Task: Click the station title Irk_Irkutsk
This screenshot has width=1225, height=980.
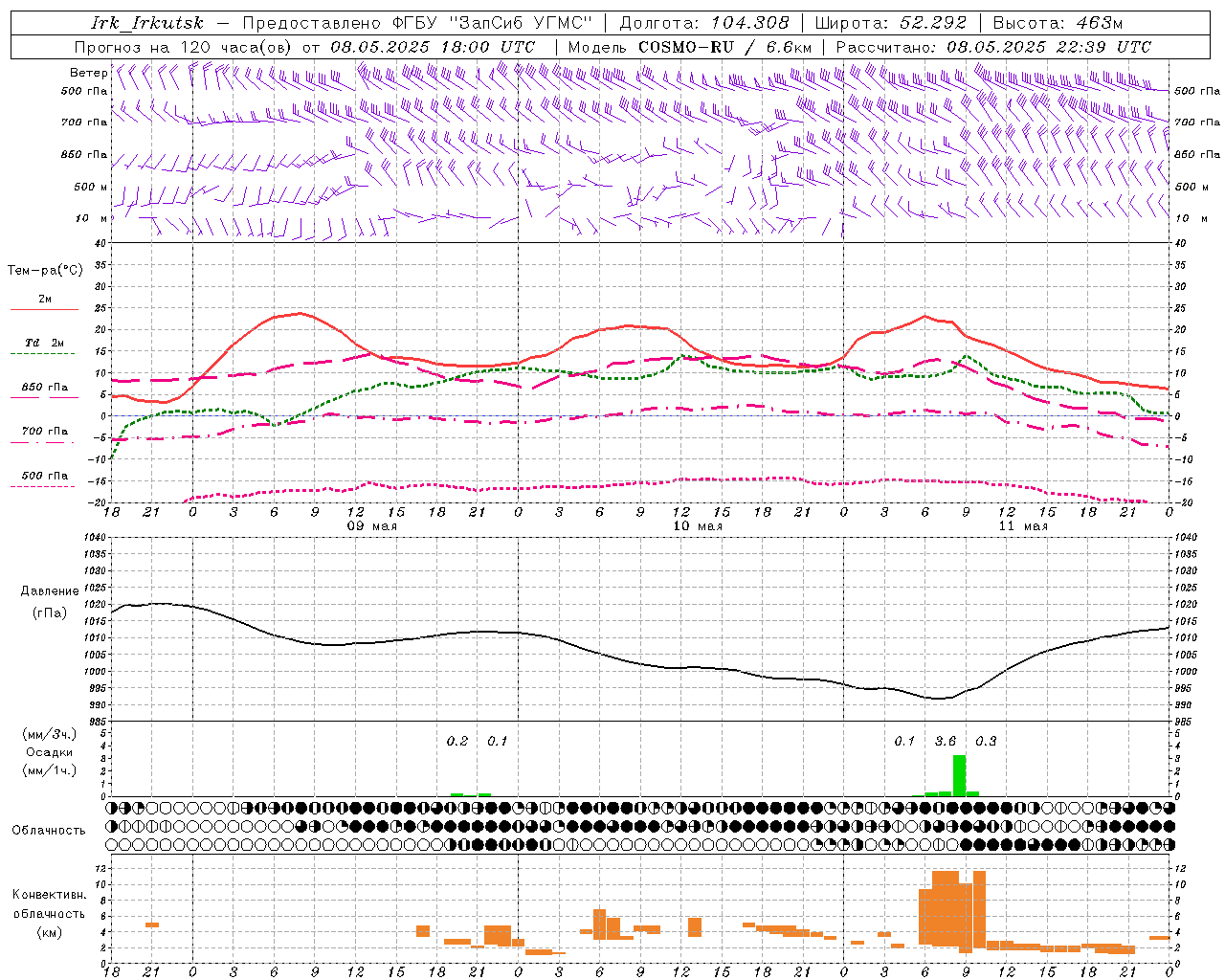Action: 147,23
